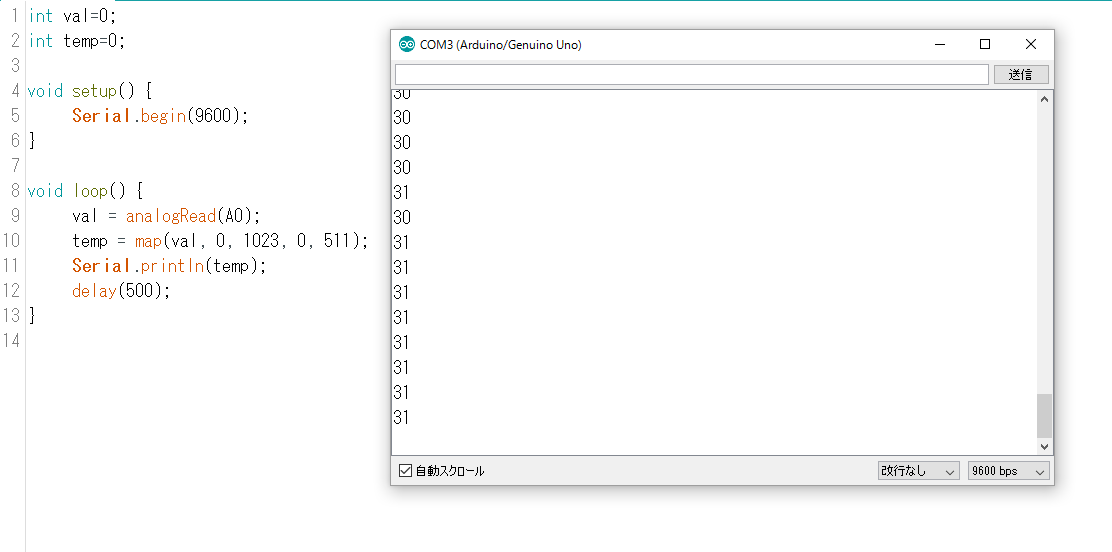This screenshot has width=1112, height=552.
Task: Click the scroll up arrow in serial monitor
Action: (x=1044, y=99)
